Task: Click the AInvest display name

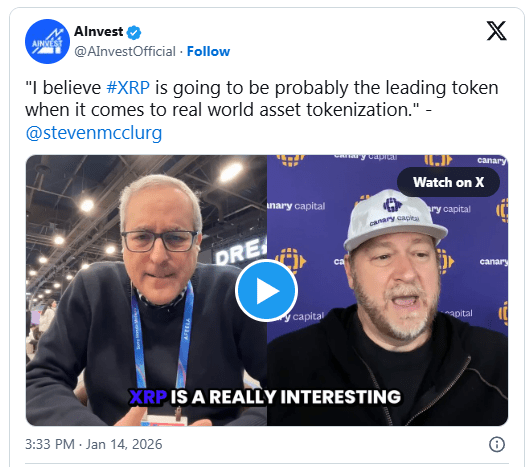Action: pyautogui.click(x=98, y=32)
